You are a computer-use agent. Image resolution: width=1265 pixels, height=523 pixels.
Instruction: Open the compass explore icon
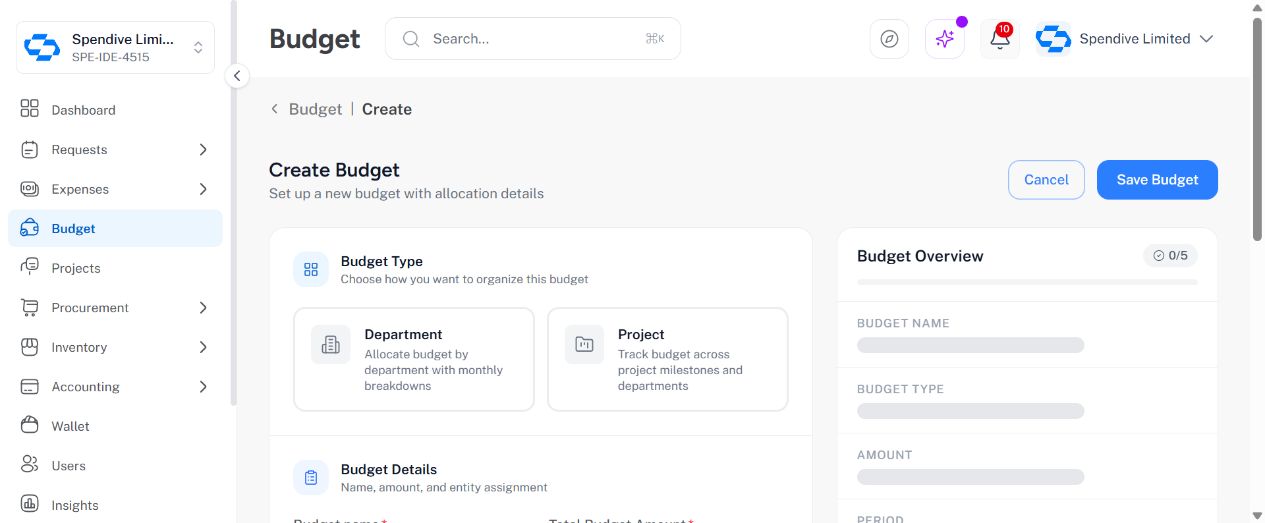(x=889, y=39)
